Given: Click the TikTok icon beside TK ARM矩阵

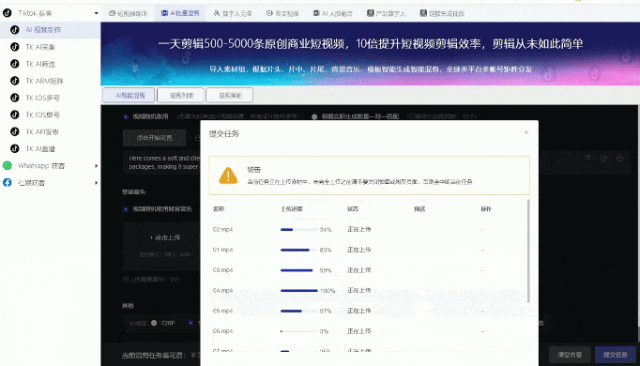Looking at the screenshot, I should pyautogui.click(x=15, y=81).
